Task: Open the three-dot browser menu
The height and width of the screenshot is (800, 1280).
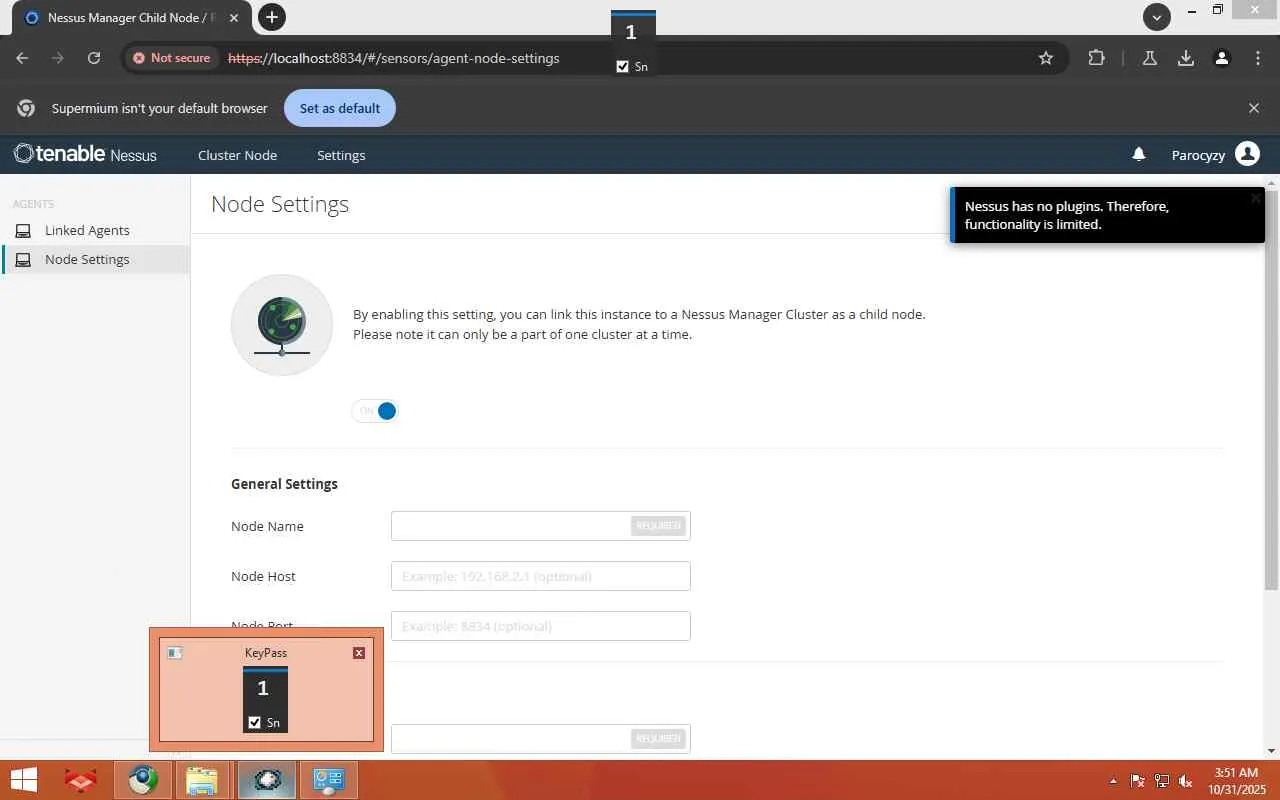Action: (1258, 58)
